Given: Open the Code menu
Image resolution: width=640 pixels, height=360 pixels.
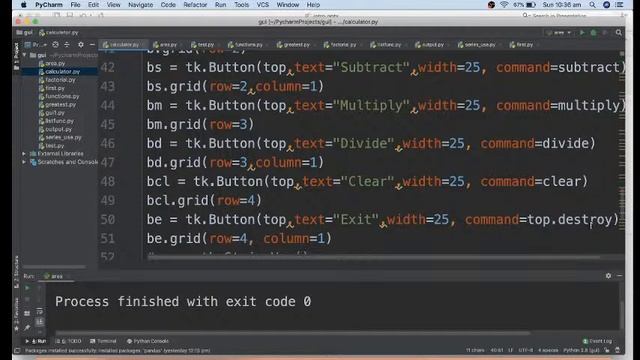Looking at the screenshot, I should tap(168, 5).
